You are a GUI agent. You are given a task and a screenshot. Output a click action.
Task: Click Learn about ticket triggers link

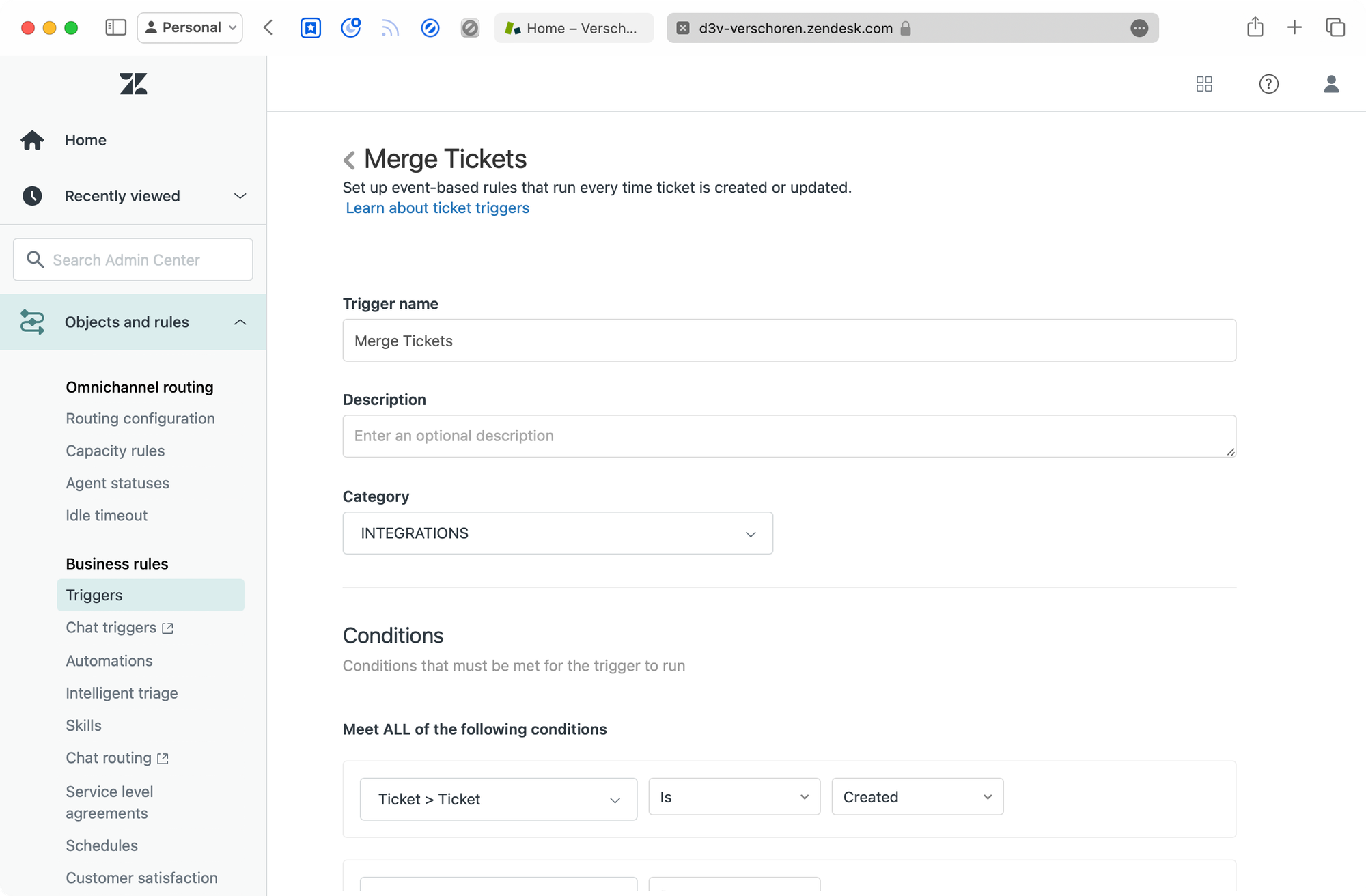coord(437,208)
